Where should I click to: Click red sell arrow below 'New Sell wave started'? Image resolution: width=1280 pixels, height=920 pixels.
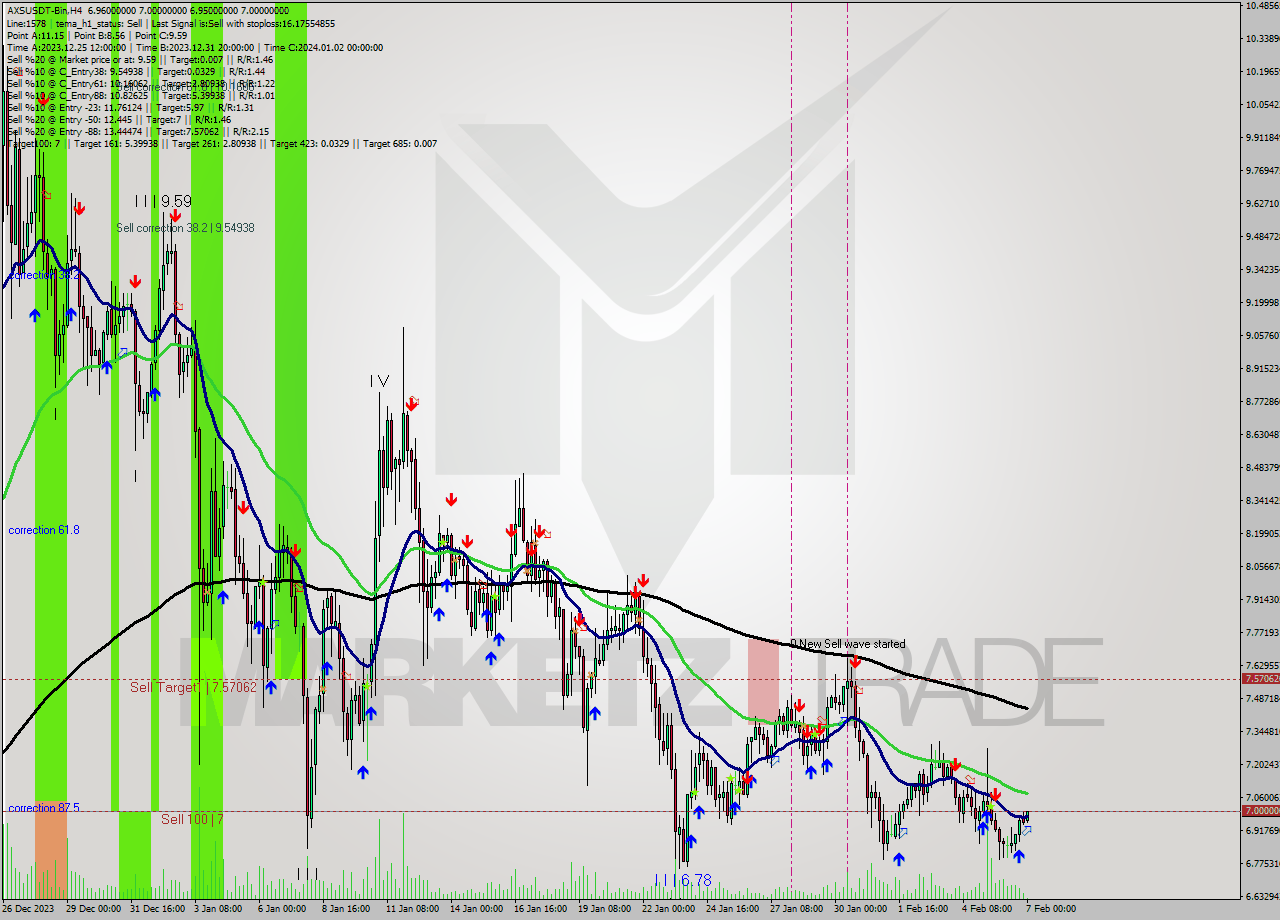[855, 662]
